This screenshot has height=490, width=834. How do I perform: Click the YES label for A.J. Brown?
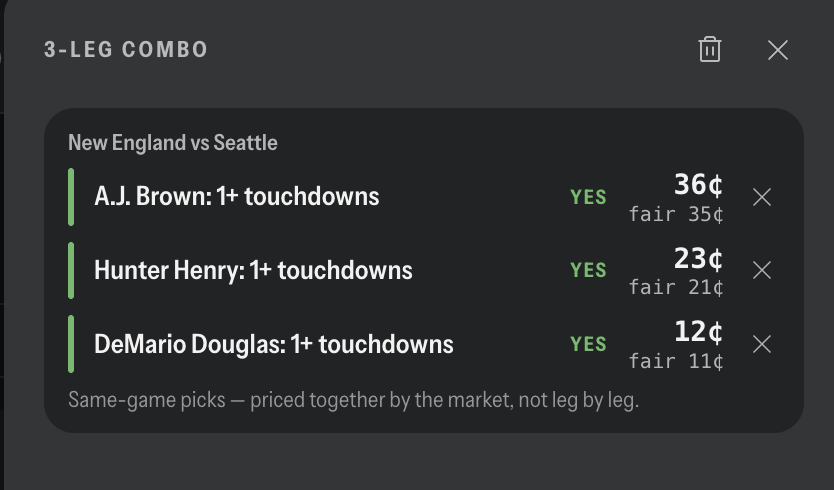pos(588,197)
